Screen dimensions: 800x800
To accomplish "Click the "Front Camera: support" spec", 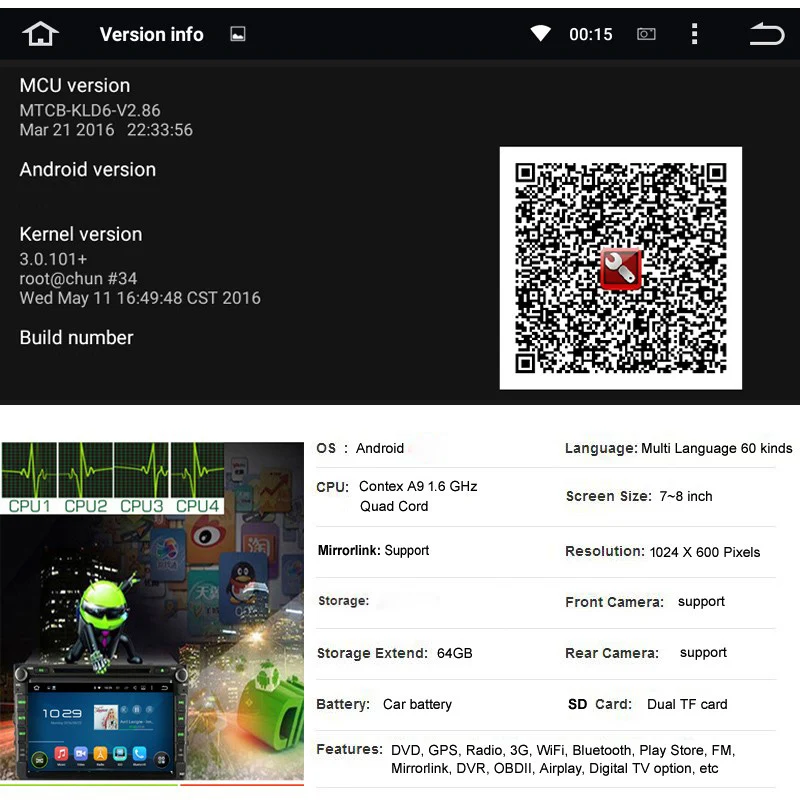I will 645,602.
